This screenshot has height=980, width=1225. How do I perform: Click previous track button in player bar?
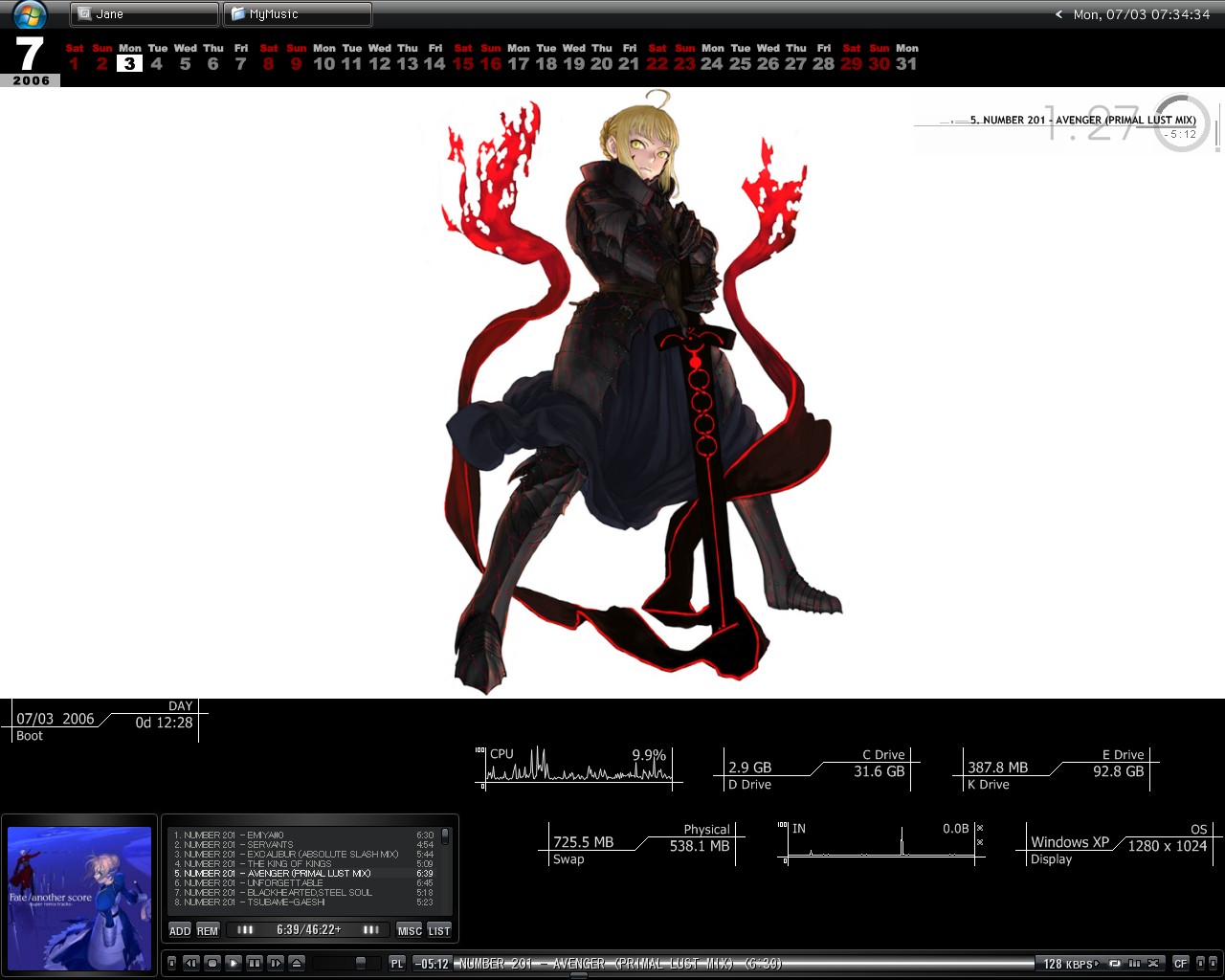point(191,963)
